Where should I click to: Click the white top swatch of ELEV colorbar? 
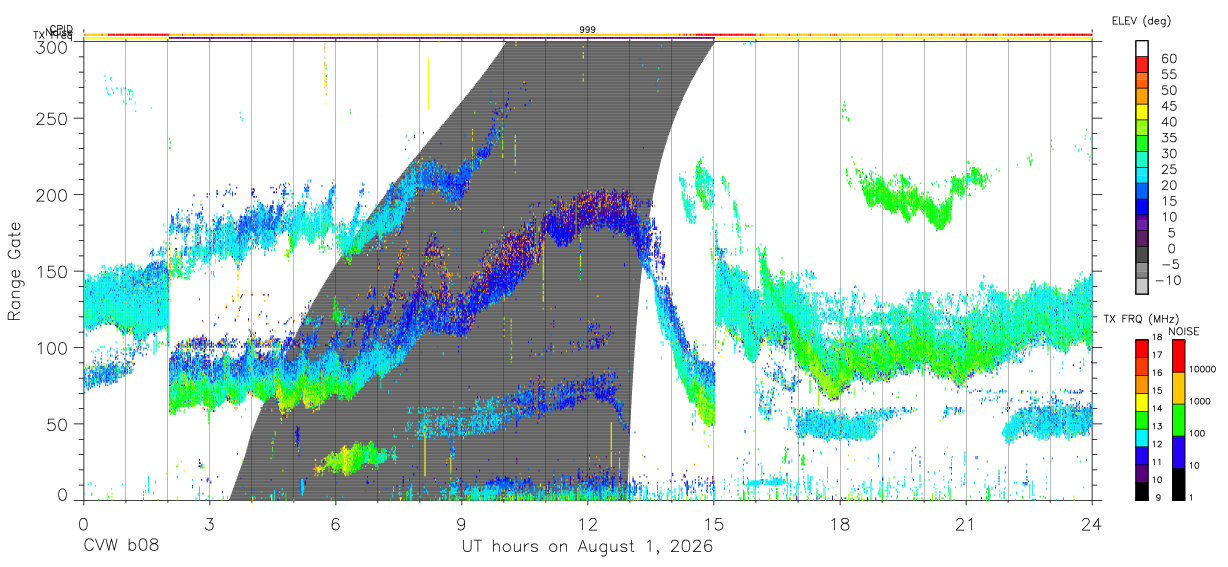tap(1143, 48)
